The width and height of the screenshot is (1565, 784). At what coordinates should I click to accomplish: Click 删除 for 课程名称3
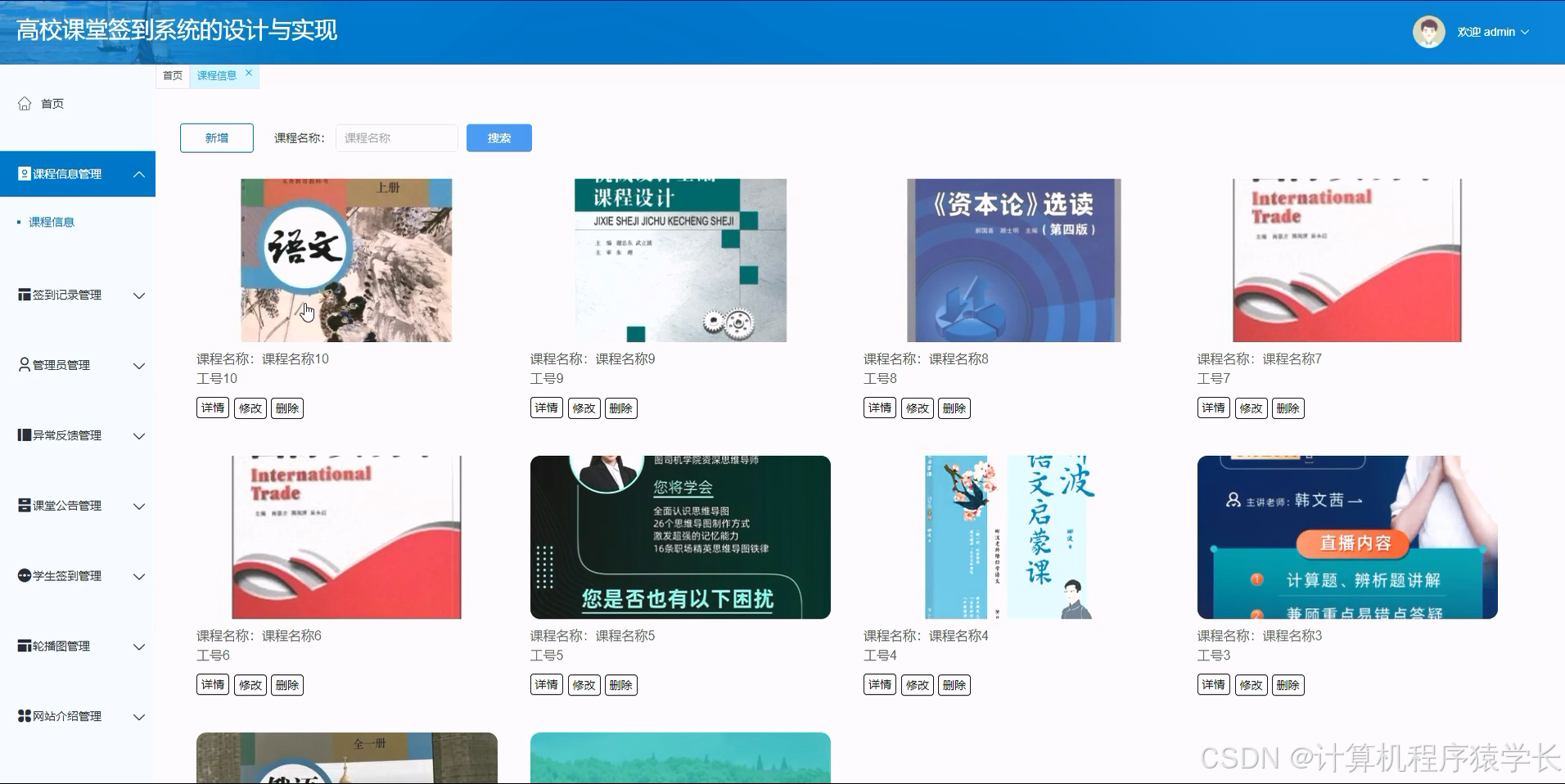click(1288, 685)
